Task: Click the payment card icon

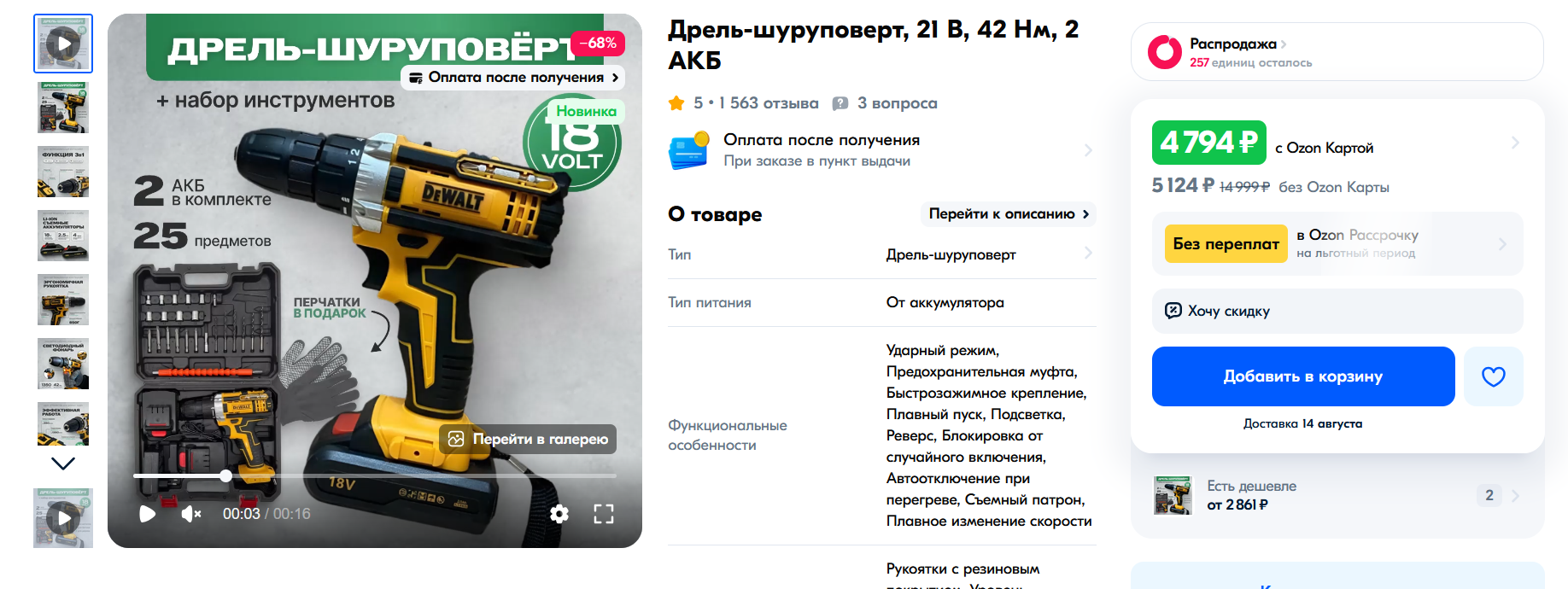Action: pyautogui.click(x=689, y=150)
